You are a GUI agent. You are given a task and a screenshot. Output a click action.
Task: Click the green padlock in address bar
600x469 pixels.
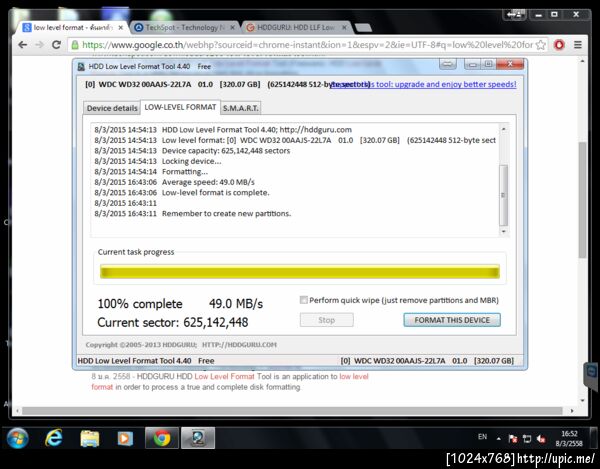pos(75,45)
